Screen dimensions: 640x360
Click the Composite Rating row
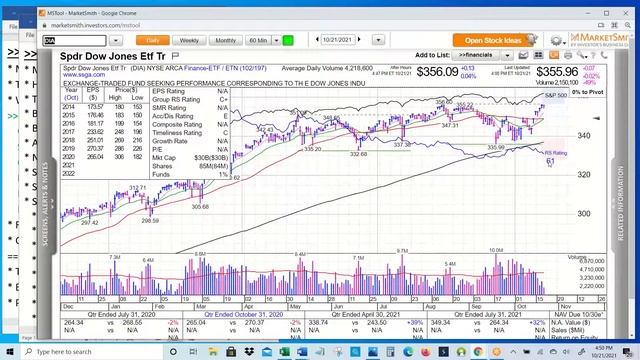[190, 124]
